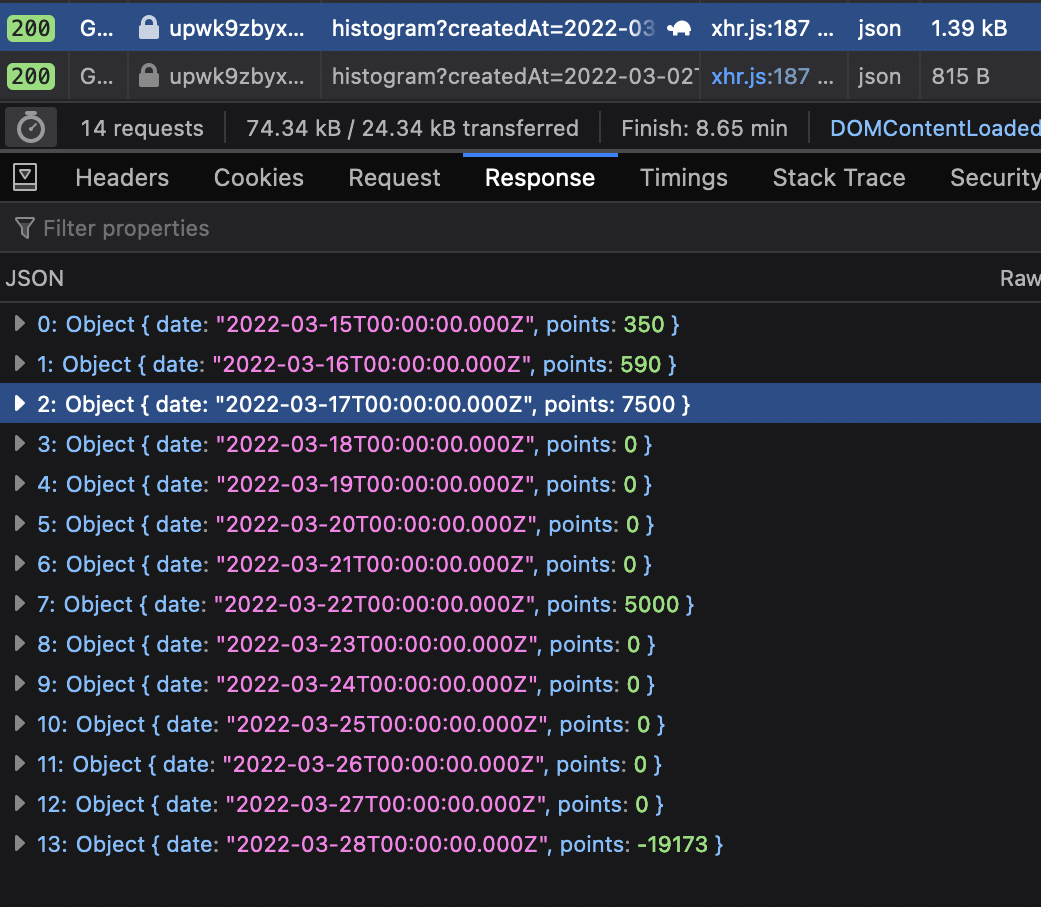Click the points value 590
The height and width of the screenshot is (907, 1041).
pyautogui.click(x=641, y=364)
